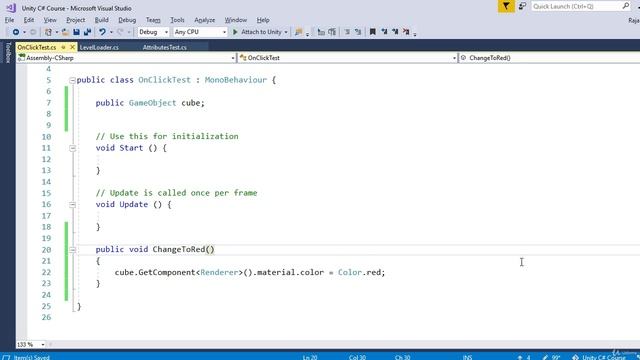Open the Project menu
Viewport: 640px width, 360px height.
[x=76, y=20]
